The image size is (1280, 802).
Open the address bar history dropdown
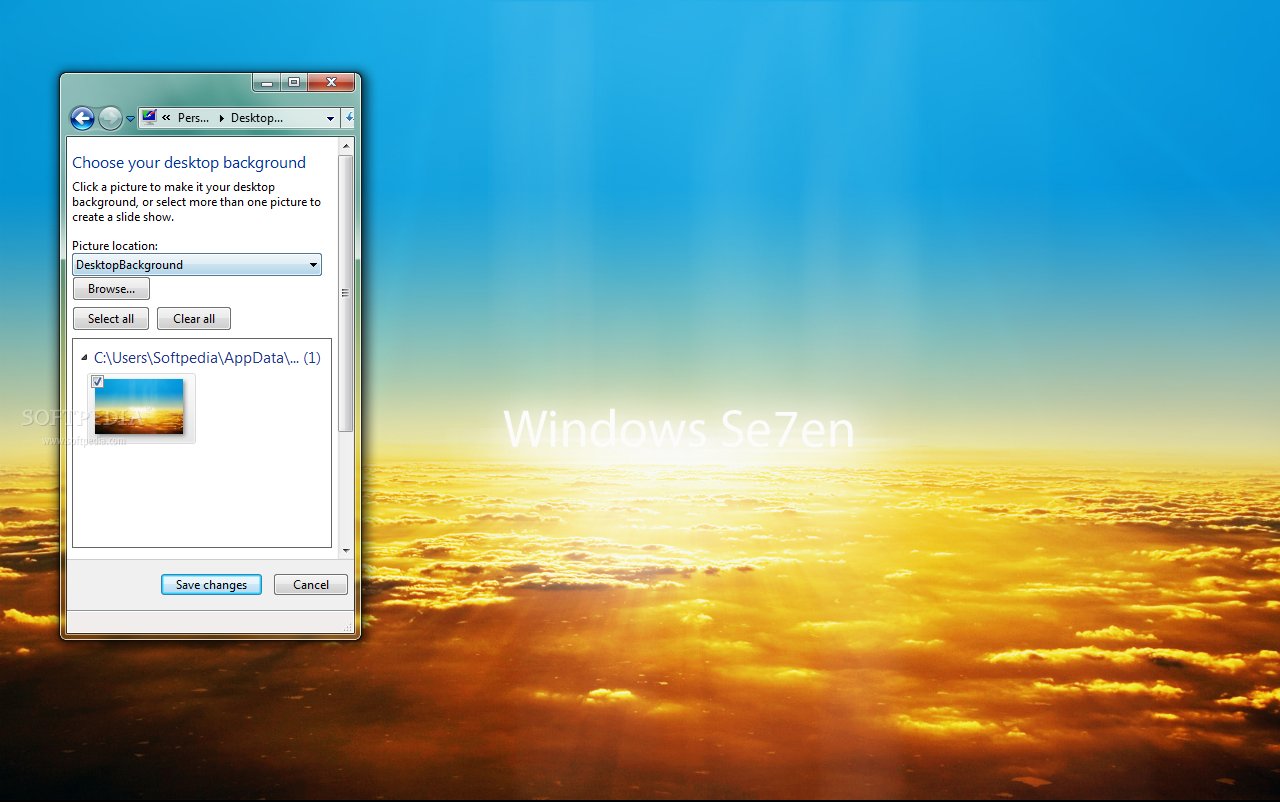331,118
